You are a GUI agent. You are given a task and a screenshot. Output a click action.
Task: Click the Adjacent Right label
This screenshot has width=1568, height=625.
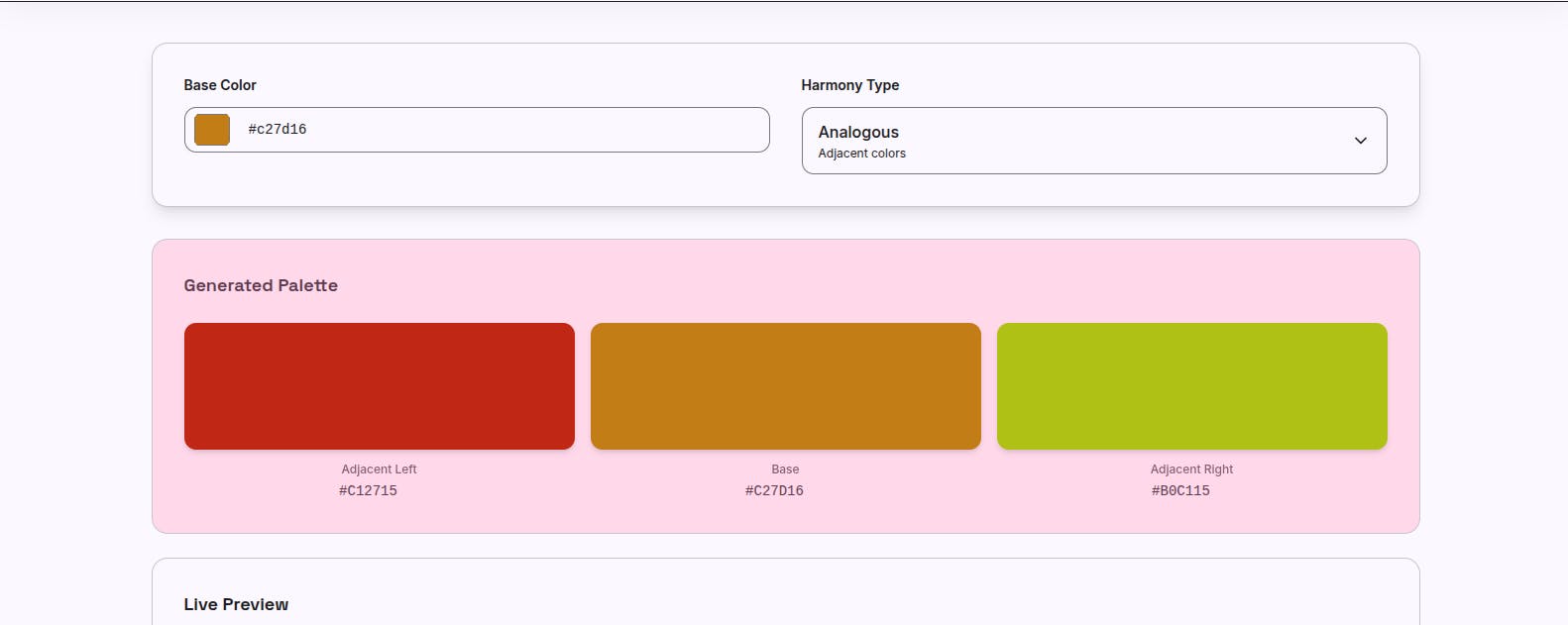[x=1191, y=469]
